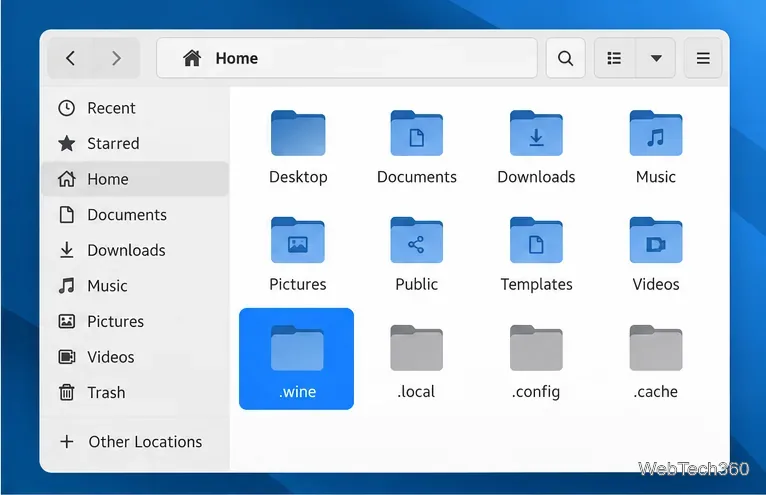Select the hidden .config folder
766x495 pixels.
point(536,347)
